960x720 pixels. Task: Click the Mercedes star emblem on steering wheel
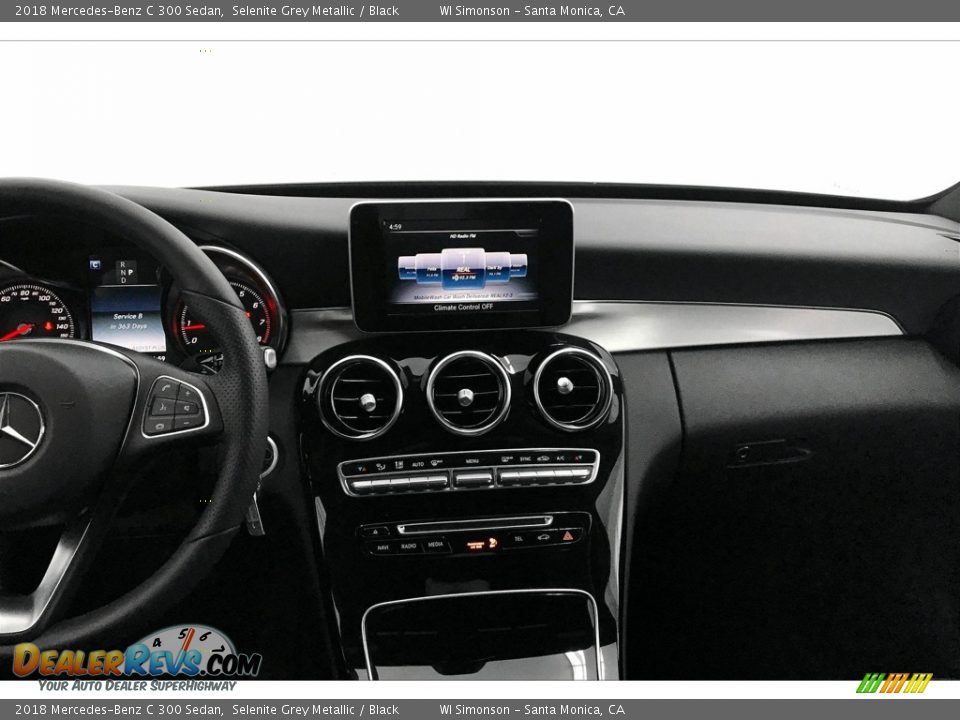point(17,429)
